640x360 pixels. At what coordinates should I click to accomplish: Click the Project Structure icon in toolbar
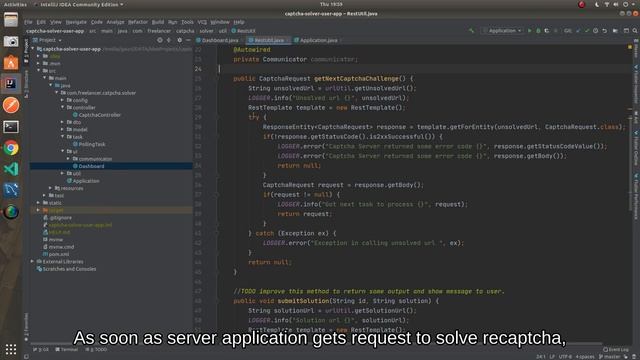pyautogui.click(x=615, y=31)
